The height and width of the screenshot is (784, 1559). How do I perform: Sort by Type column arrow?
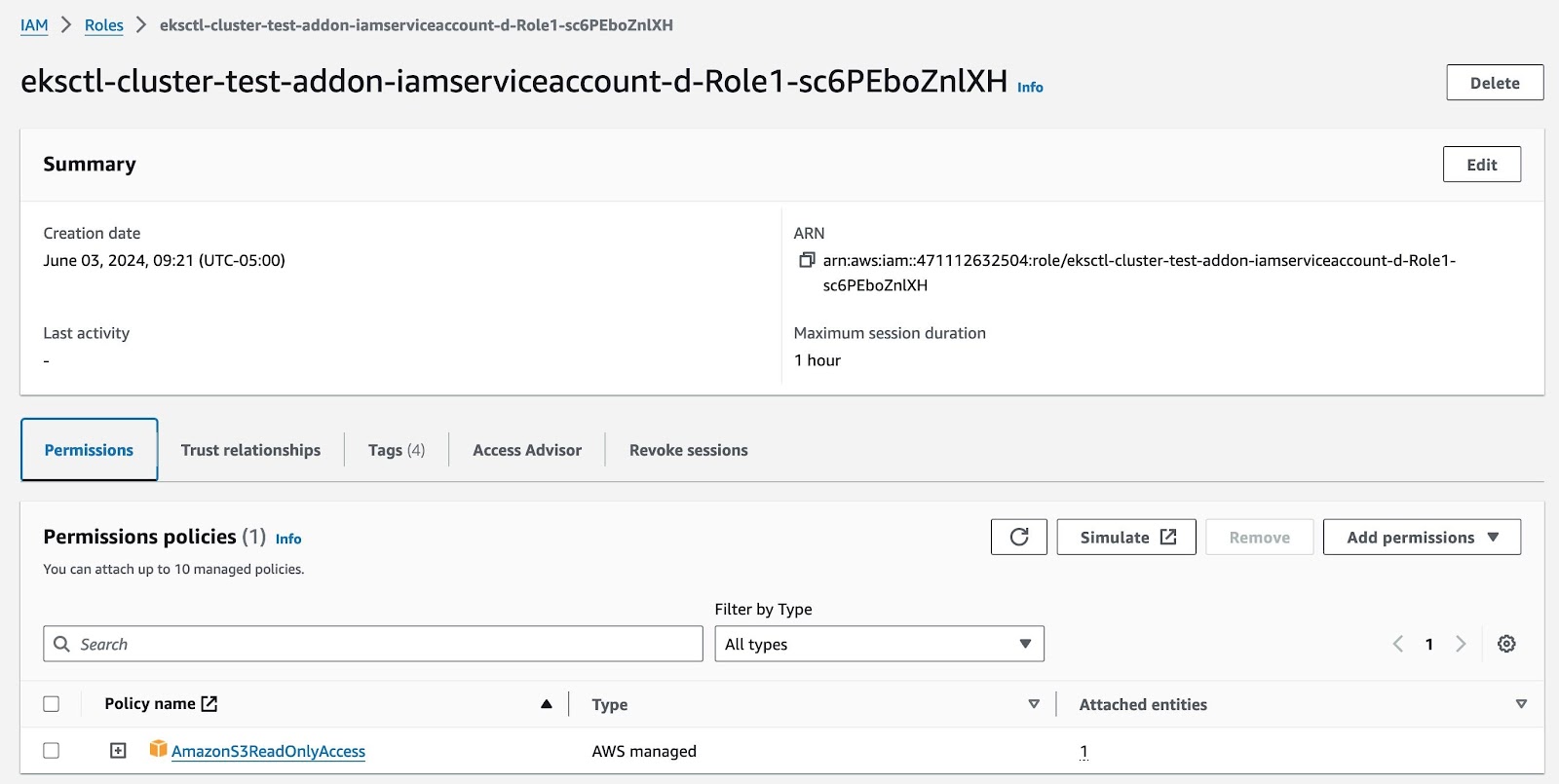point(1034,704)
